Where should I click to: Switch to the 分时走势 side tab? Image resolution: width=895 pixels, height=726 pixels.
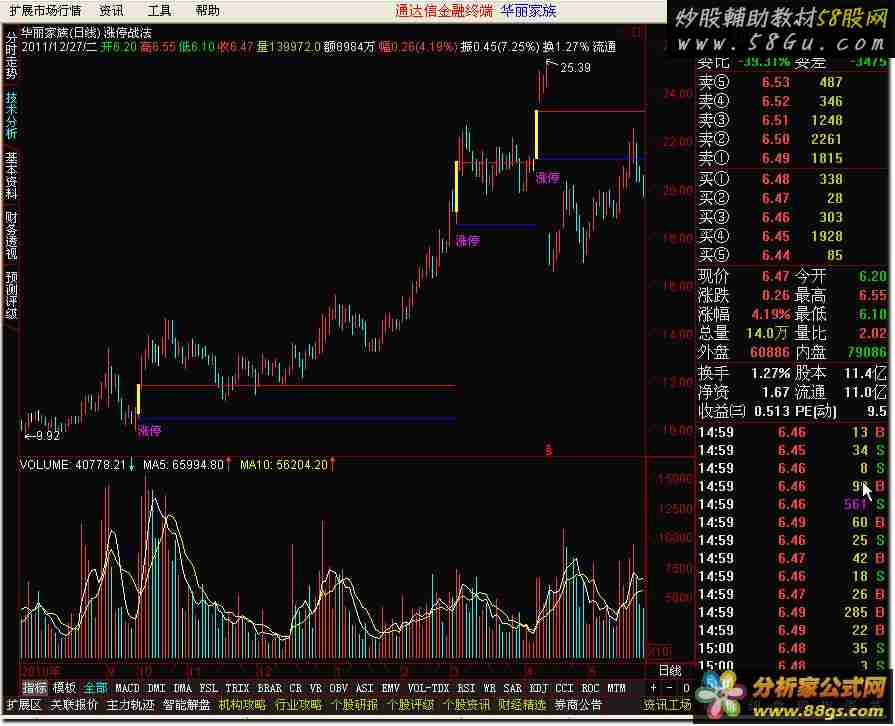pyautogui.click(x=11, y=55)
